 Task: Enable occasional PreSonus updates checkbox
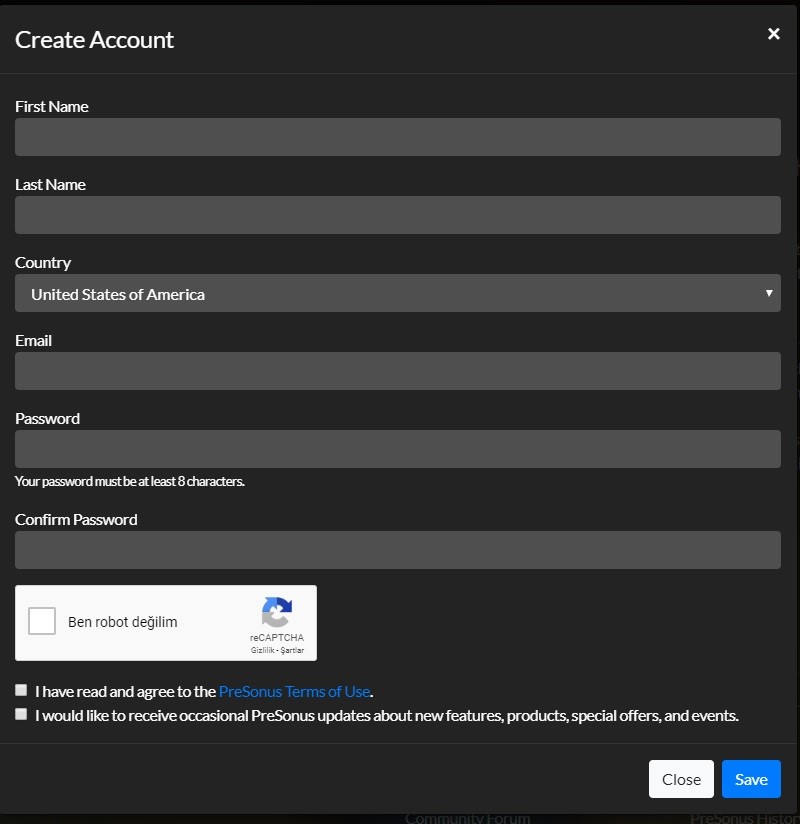(x=21, y=714)
